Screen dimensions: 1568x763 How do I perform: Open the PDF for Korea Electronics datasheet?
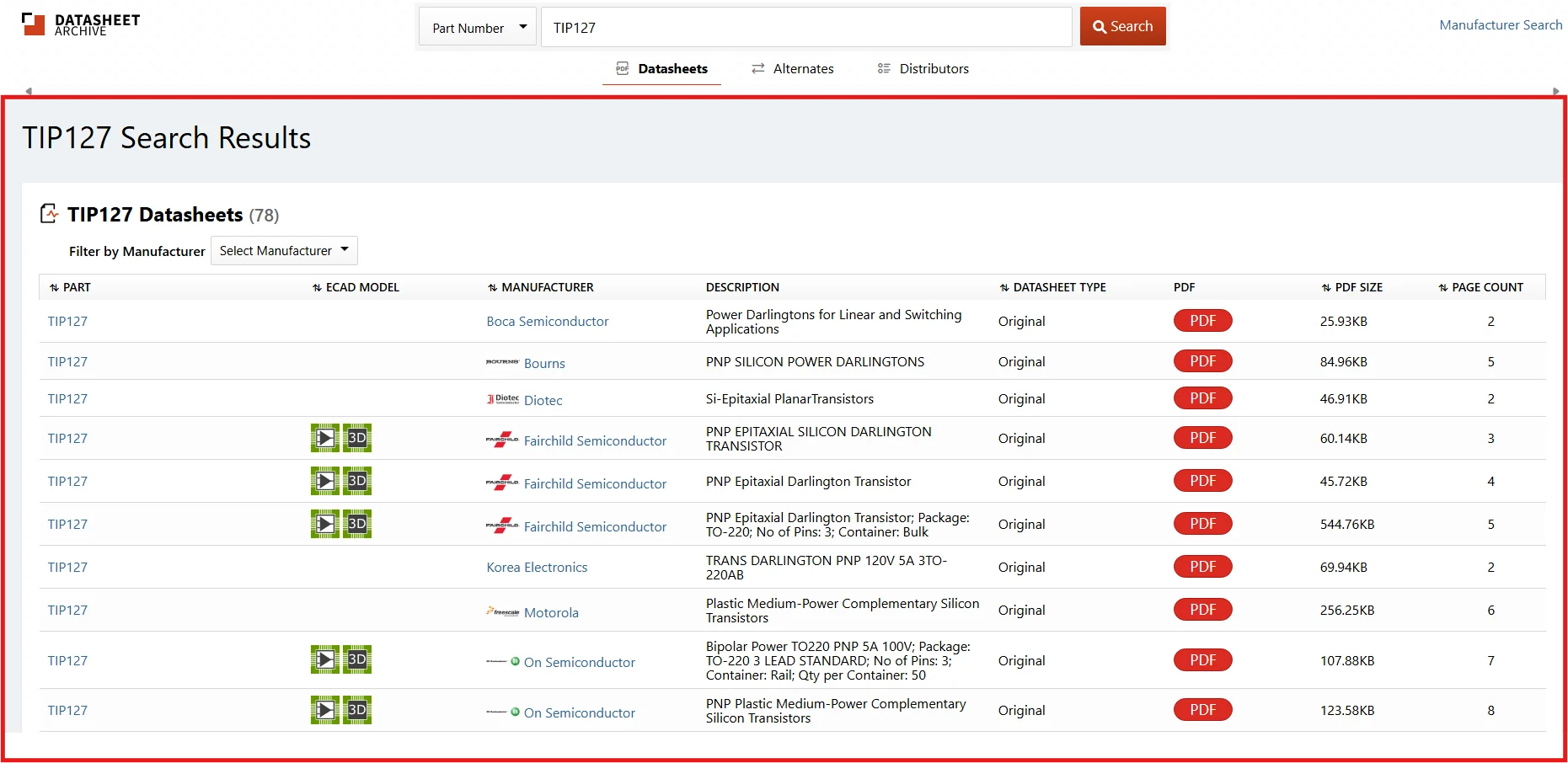[x=1202, y=567]
